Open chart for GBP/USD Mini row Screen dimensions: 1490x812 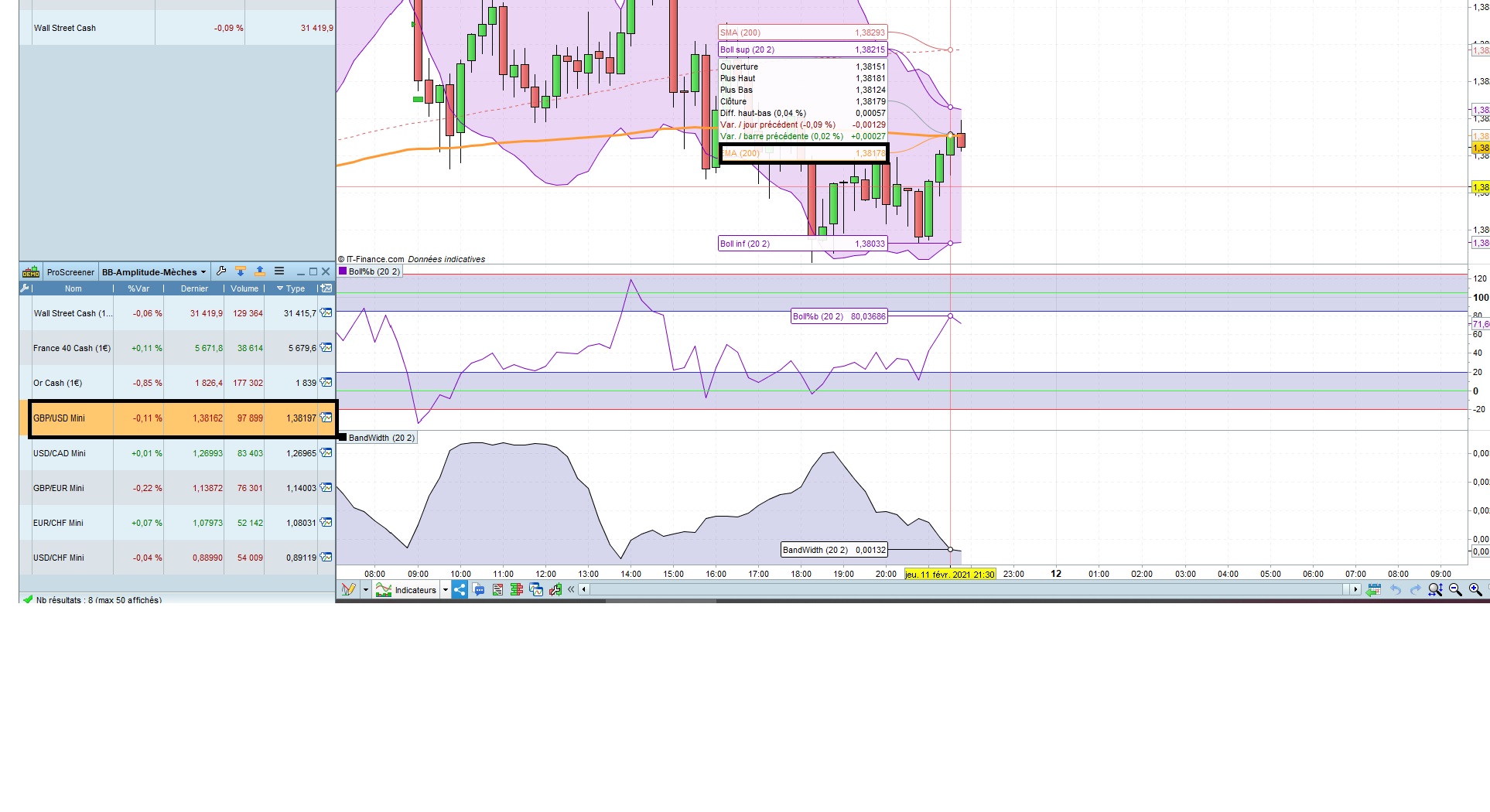pos(326,418)
